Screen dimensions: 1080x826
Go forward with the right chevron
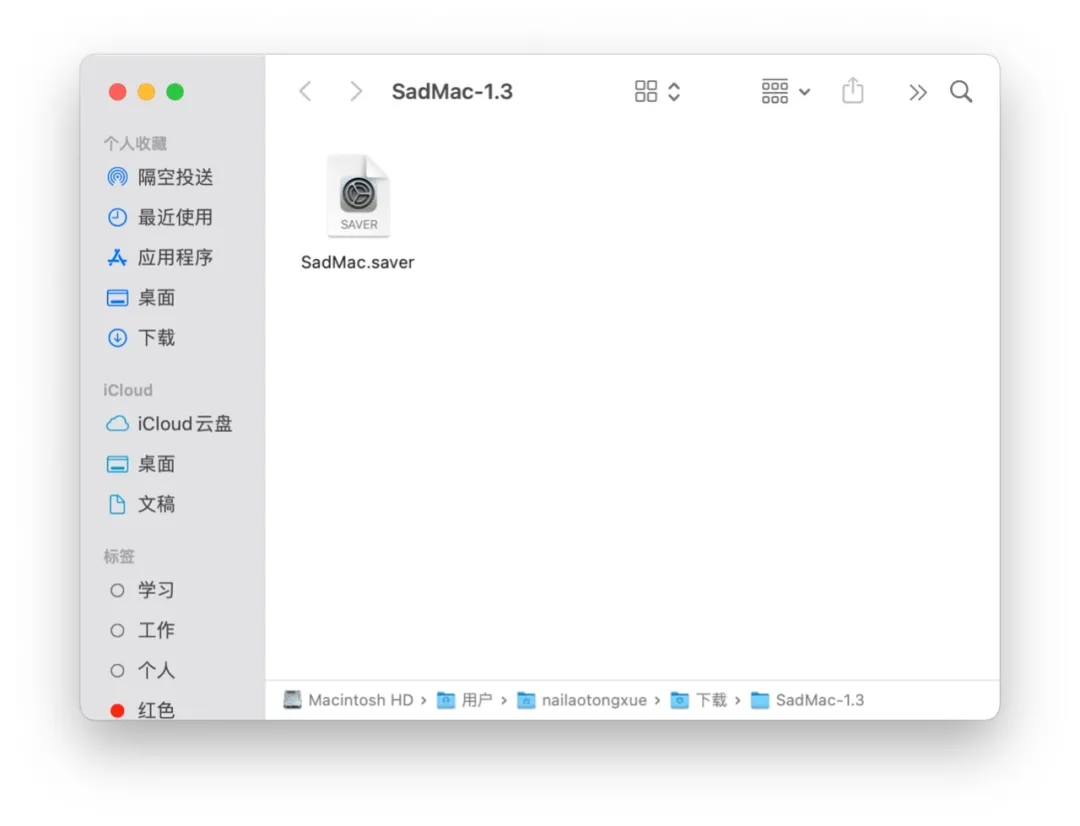coord(355,91)
